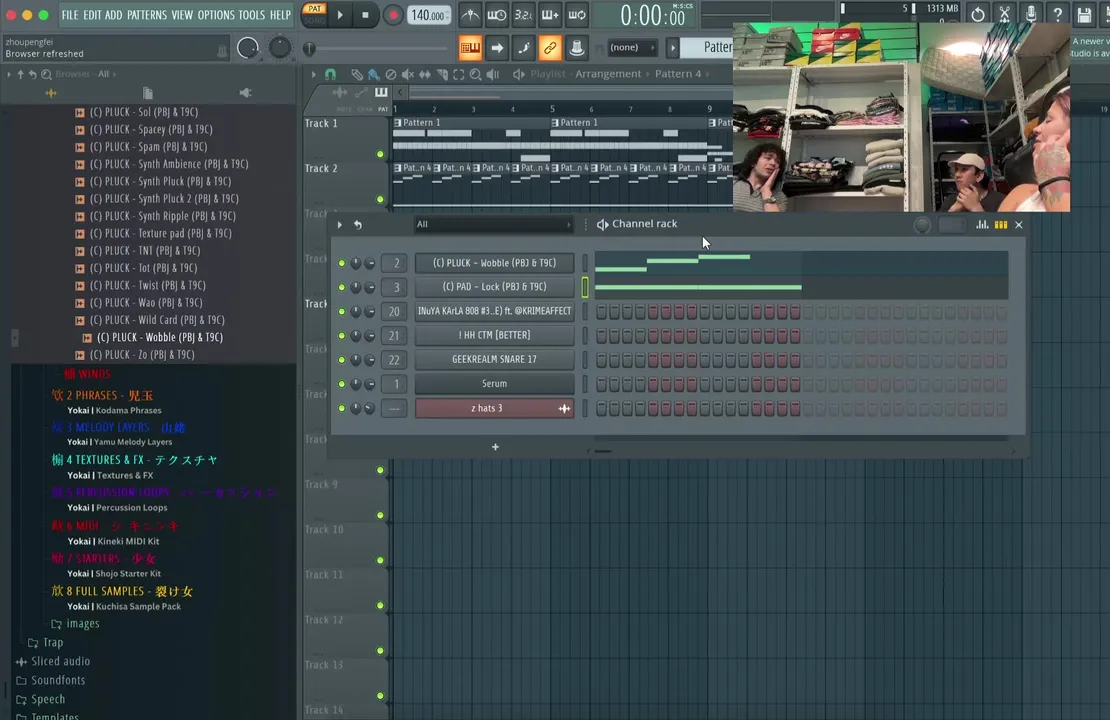Open the HELP menu

pyautogui.click(x=280, y=15)
